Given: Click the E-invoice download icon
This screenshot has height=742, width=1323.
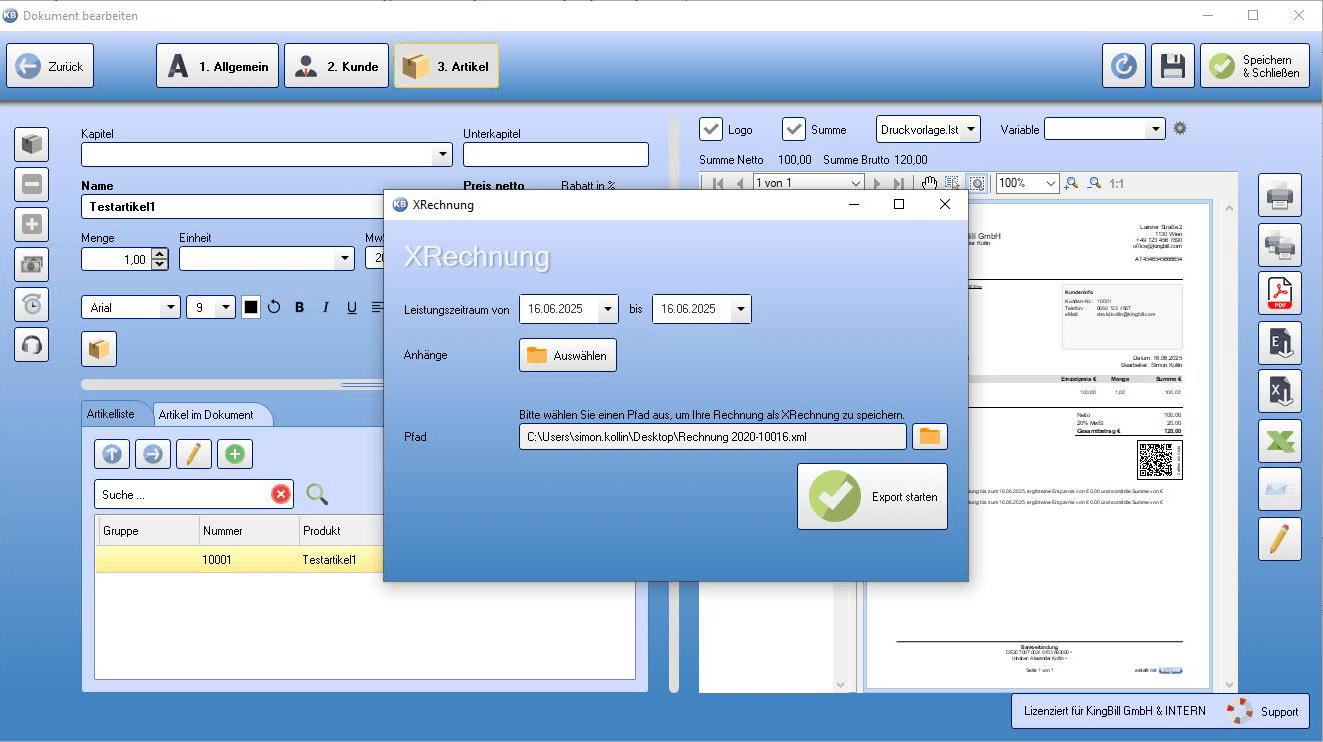Looking at the screenshot, I should point(1280,342).
